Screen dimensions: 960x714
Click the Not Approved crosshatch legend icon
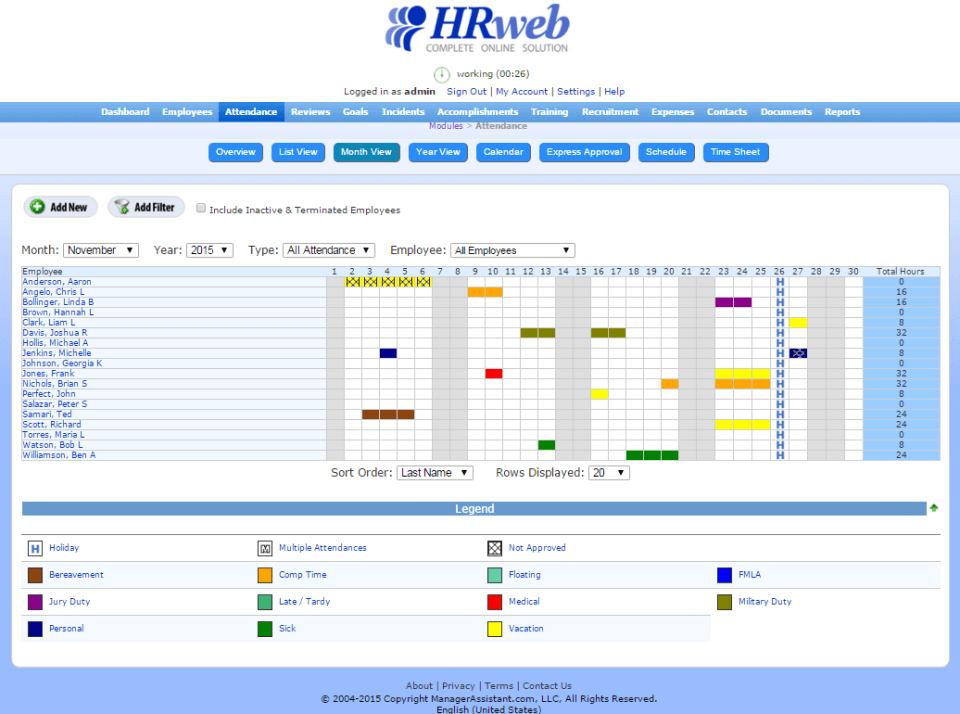pyautogui.click(x=494, y=548)
